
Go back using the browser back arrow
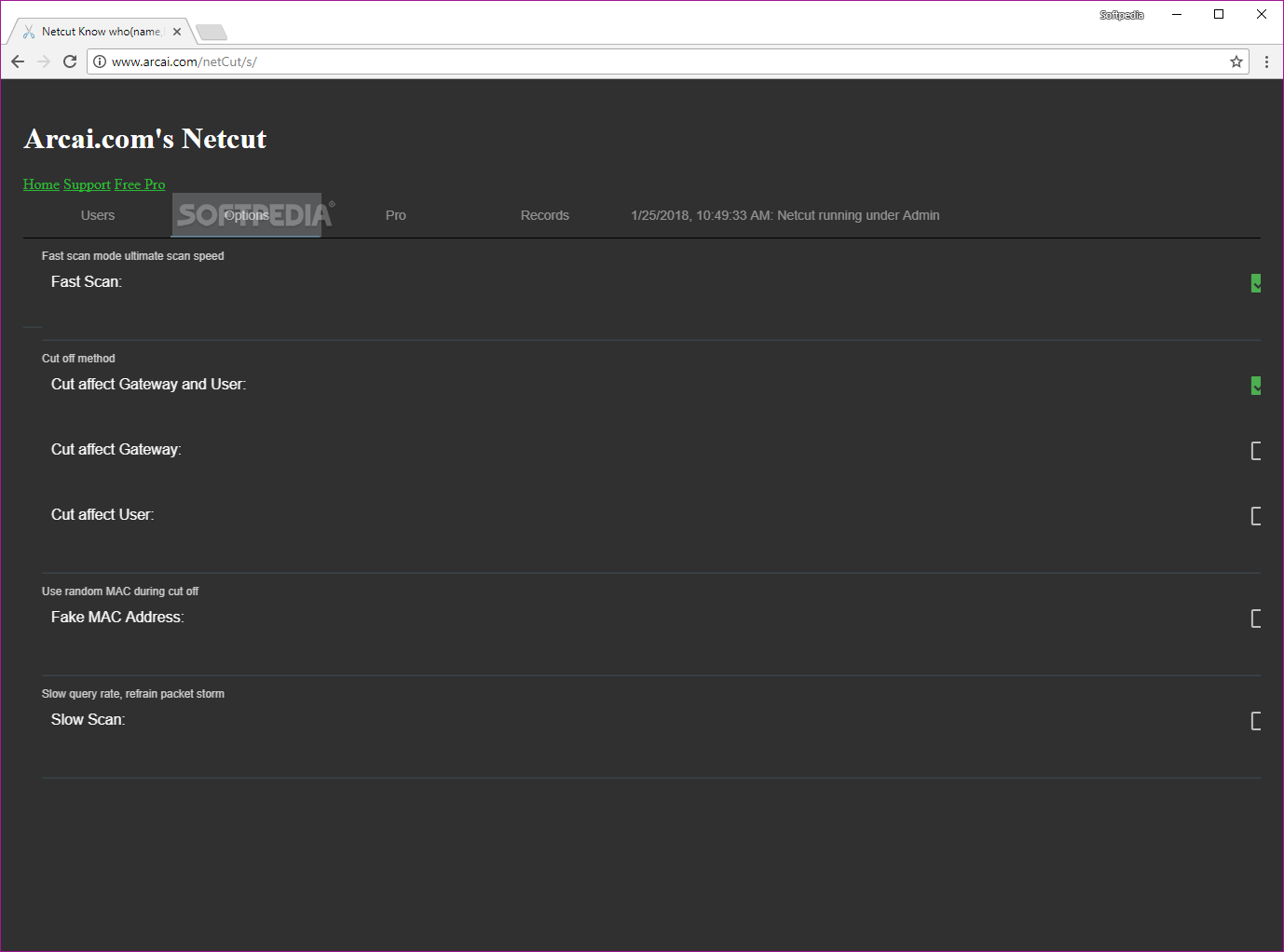18,61
